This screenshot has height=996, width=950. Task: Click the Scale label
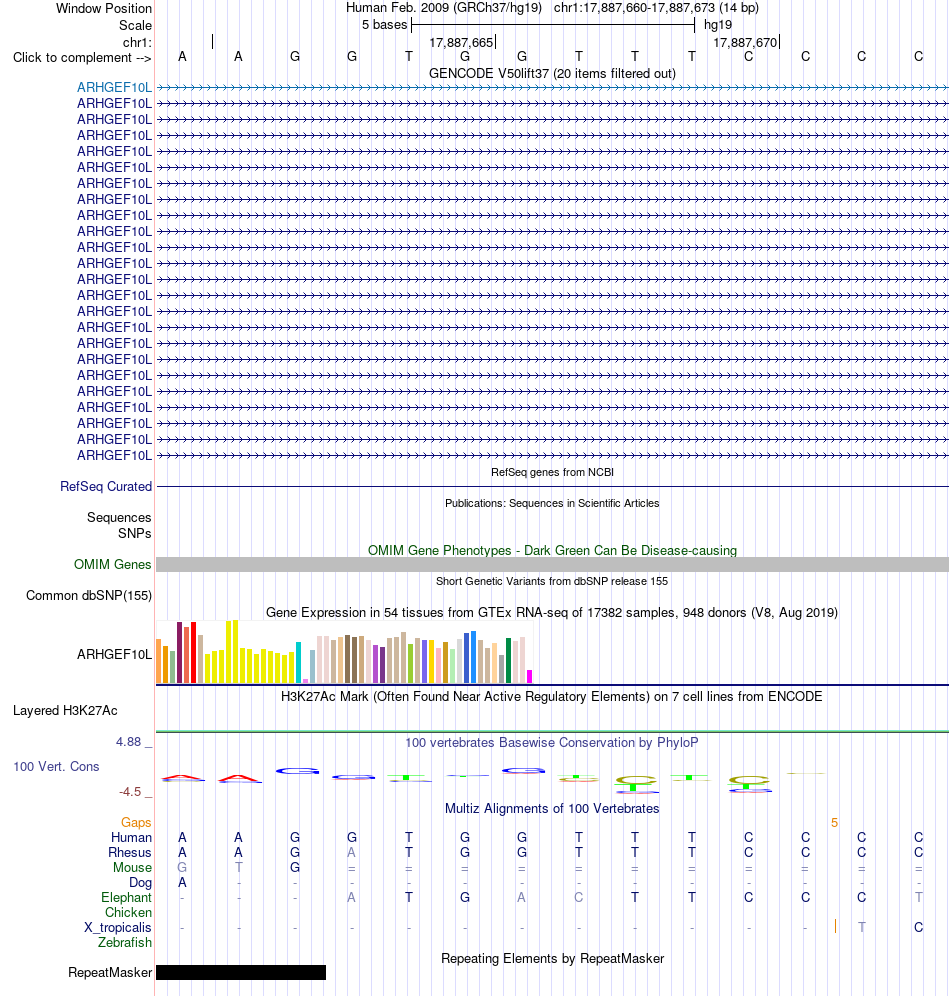click(x=135, y=25)
